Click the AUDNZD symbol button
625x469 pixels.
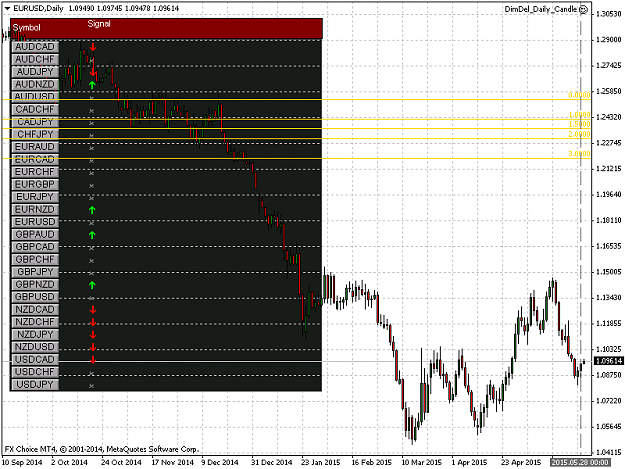pyautogui.click(x=35, y=84)
